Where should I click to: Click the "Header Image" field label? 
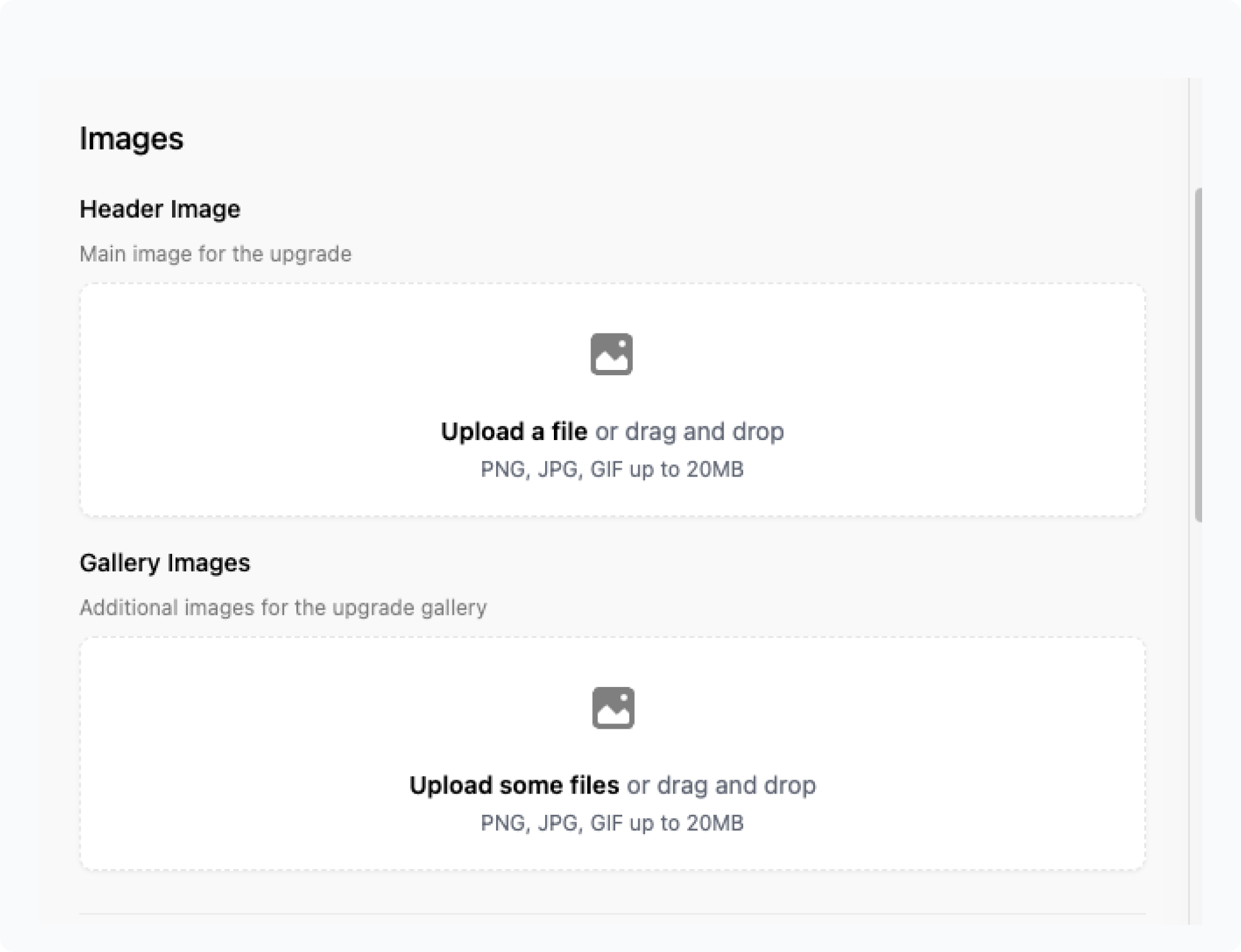[x=160, y=209]
